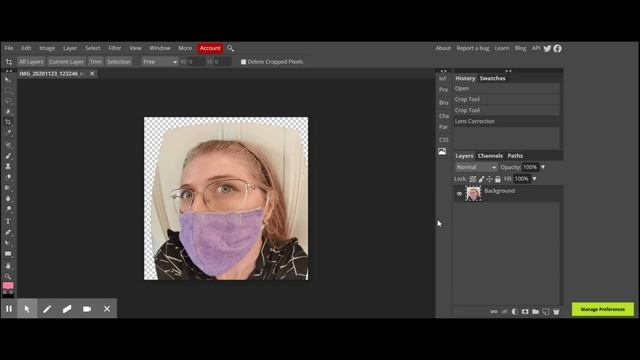This screenshot has height=360, width=640.
Task: Select the Clone Stamp tool
Action: pos(8,167)
